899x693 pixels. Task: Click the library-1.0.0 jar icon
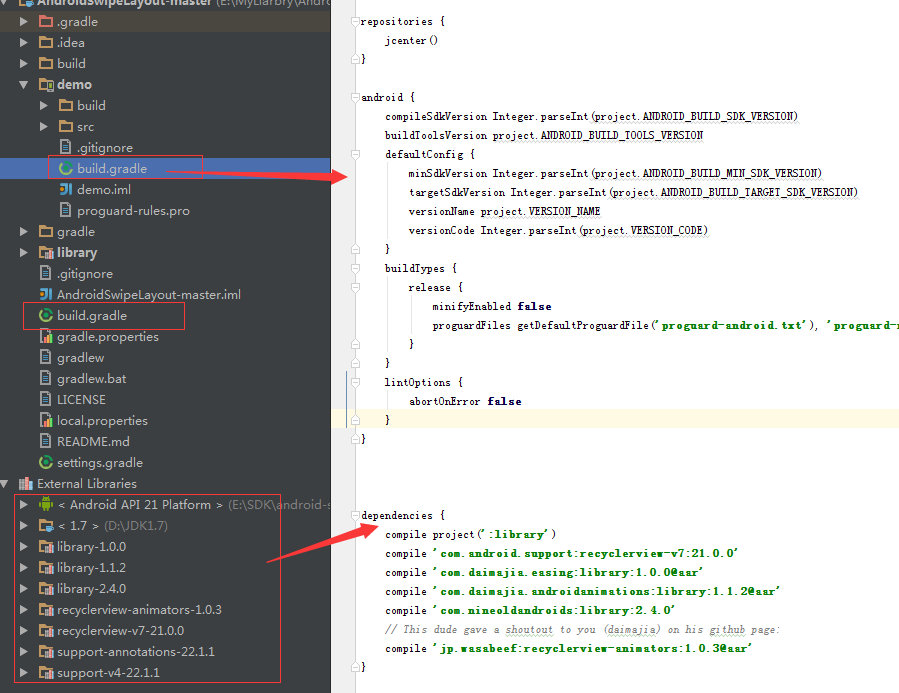pyautogui.click(x=46, y=547)
